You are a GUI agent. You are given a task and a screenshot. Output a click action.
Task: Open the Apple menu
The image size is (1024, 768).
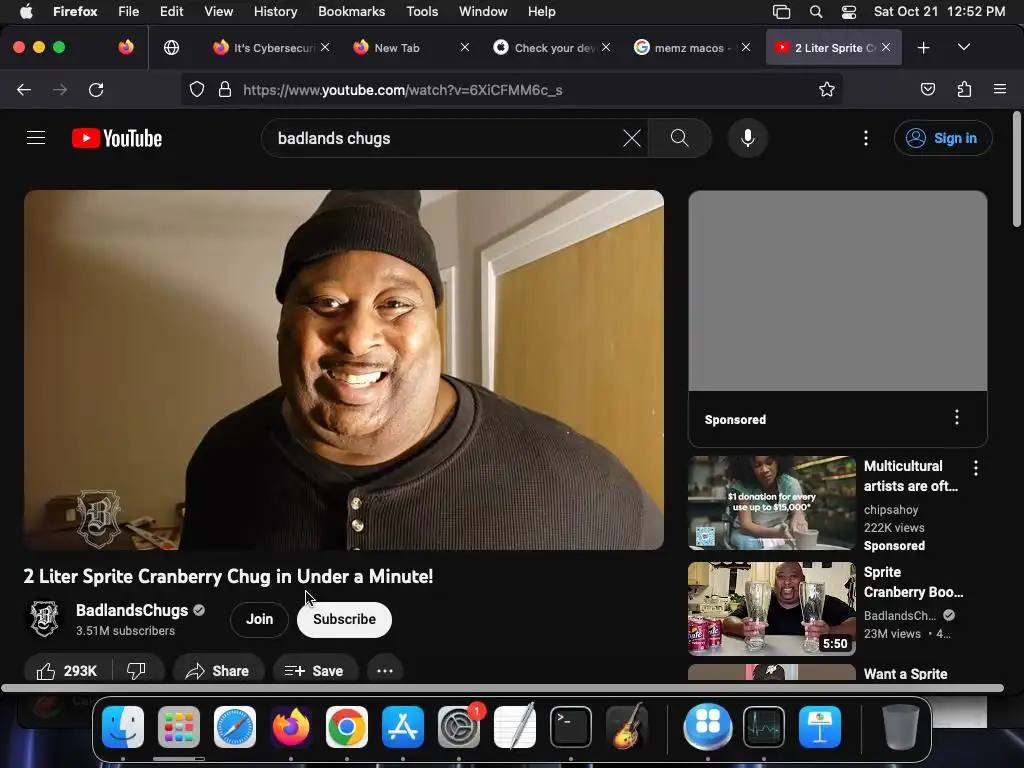point(25,11)
